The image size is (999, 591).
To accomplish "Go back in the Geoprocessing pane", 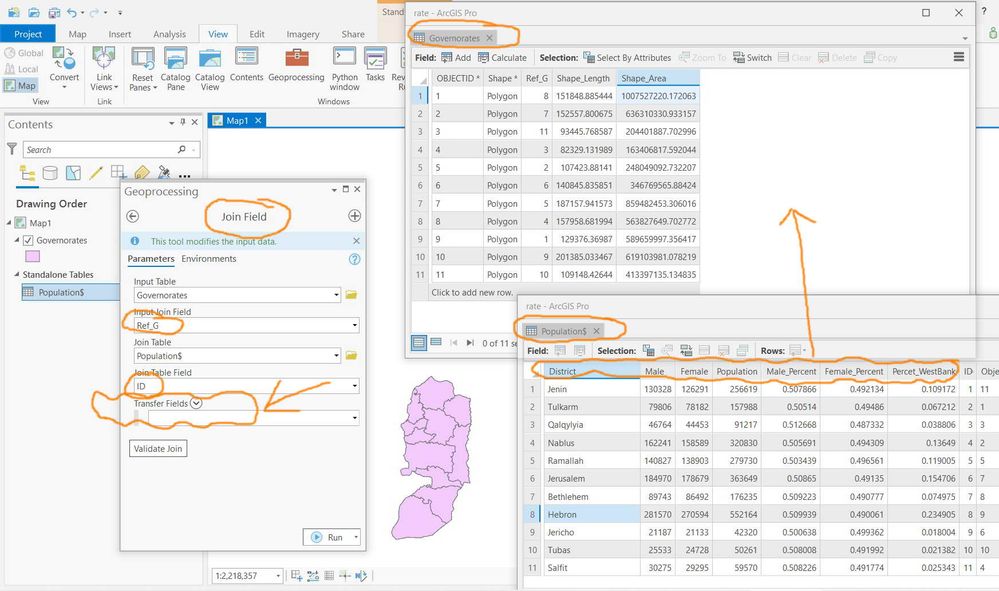I will pos(133,216).
